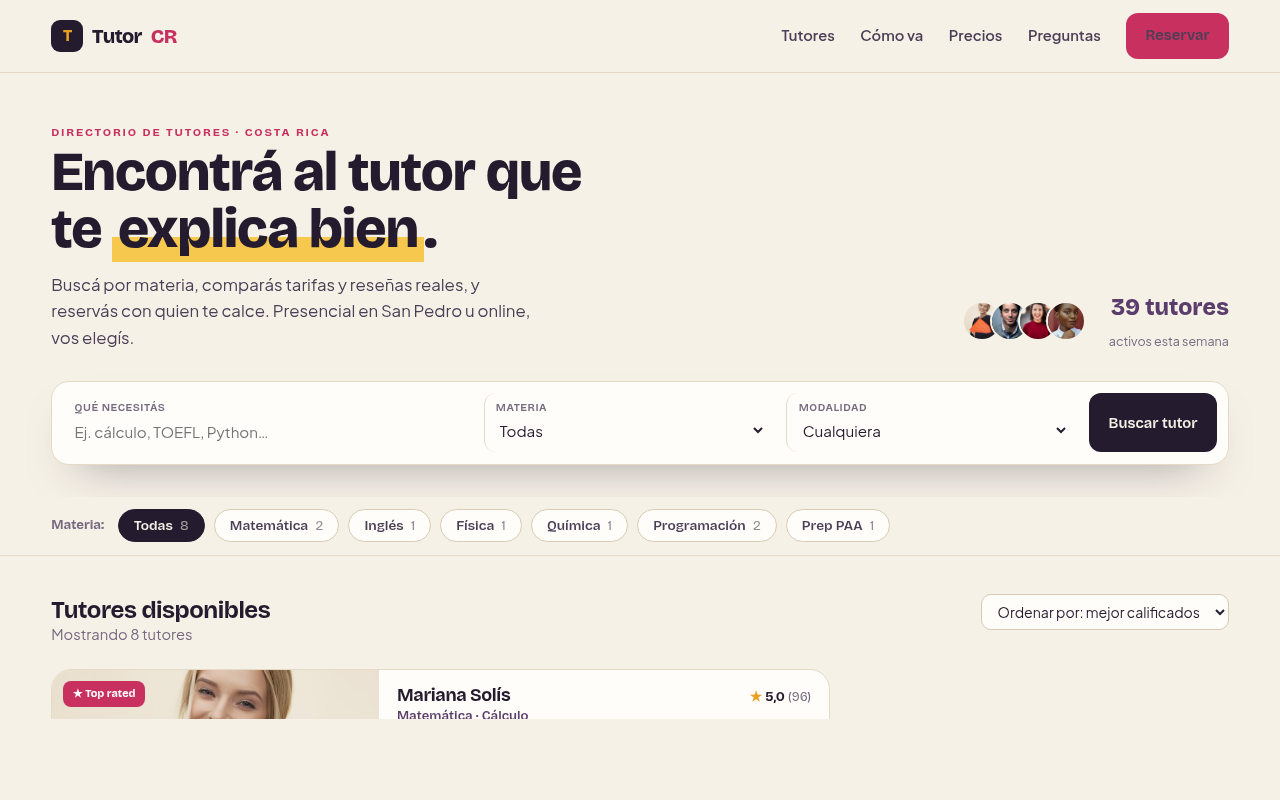
Task: Filter by Programación chip
Action: tap(707, 526)
